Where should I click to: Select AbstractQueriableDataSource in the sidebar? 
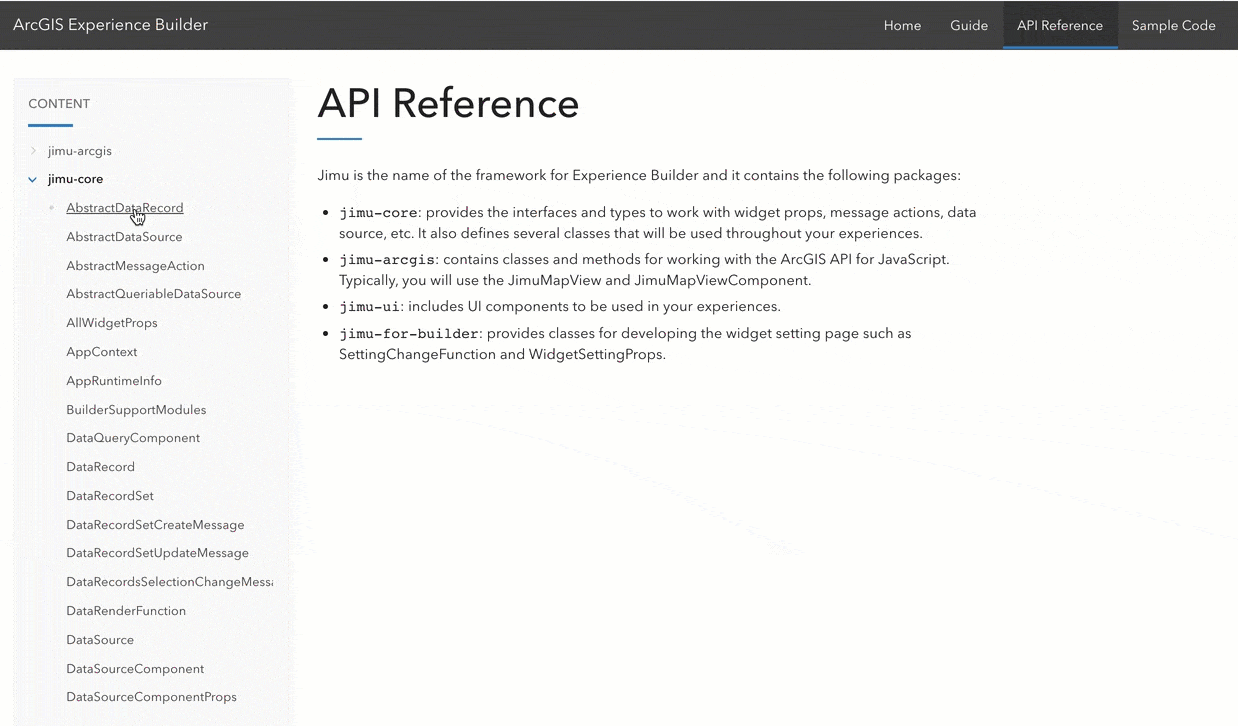pyautogui.click(x=153, y=294)
